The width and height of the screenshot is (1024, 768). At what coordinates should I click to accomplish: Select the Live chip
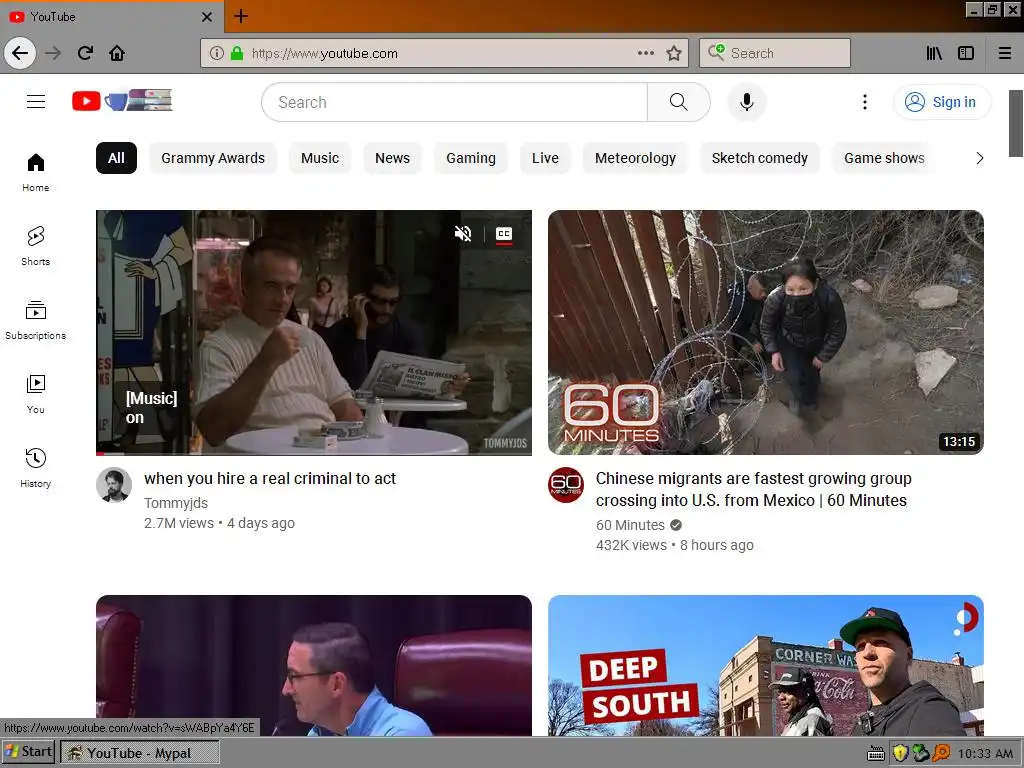coord(545,158)
